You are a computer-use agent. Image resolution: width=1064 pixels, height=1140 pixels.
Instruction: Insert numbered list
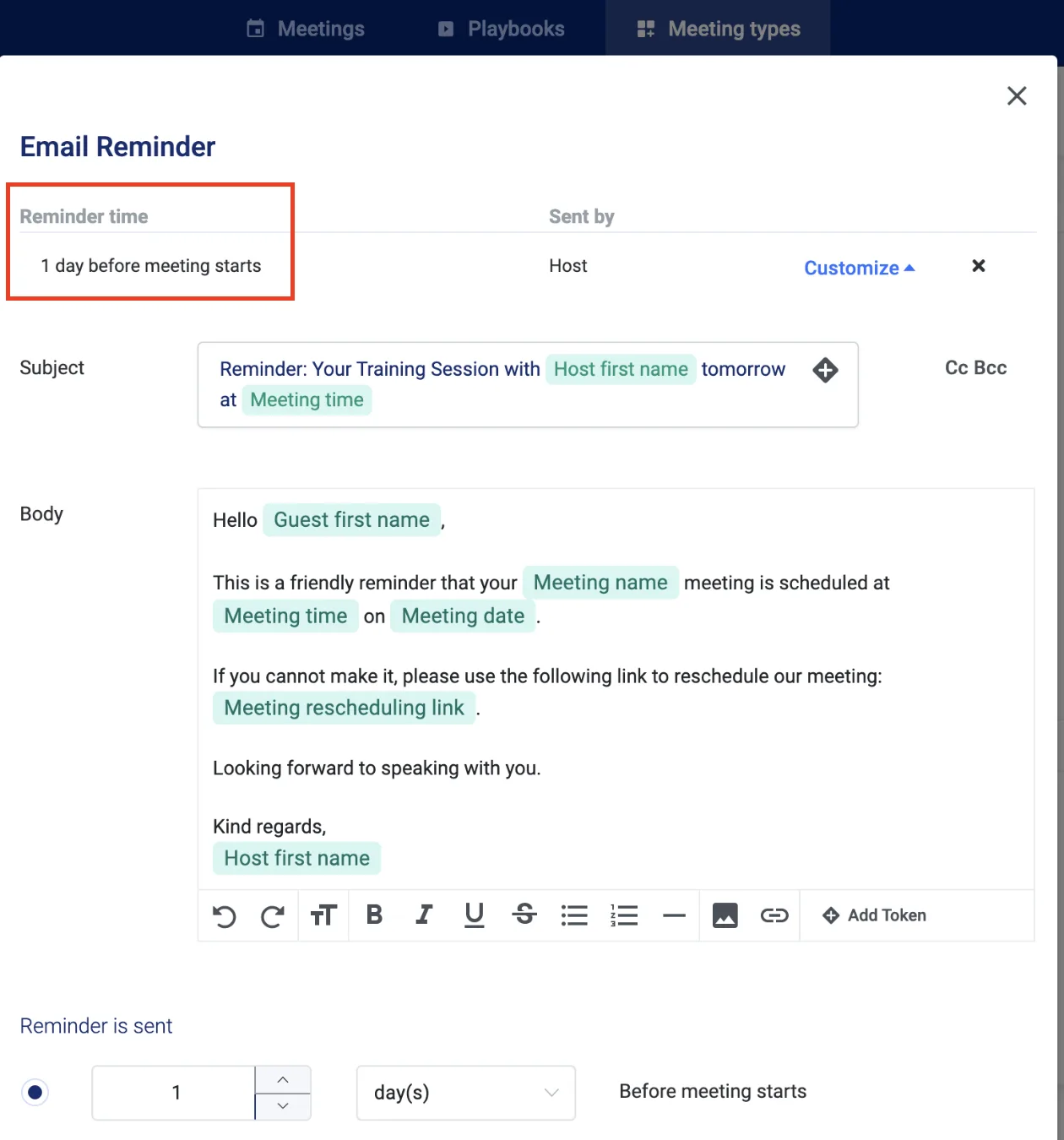[x=624, y=915]
